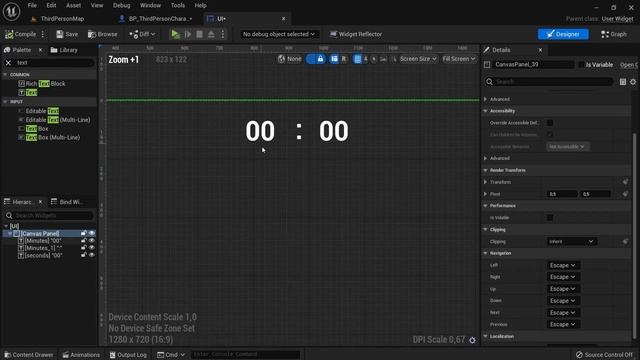
Task: Open the Content Drawer
Action: tap(29, 355)
